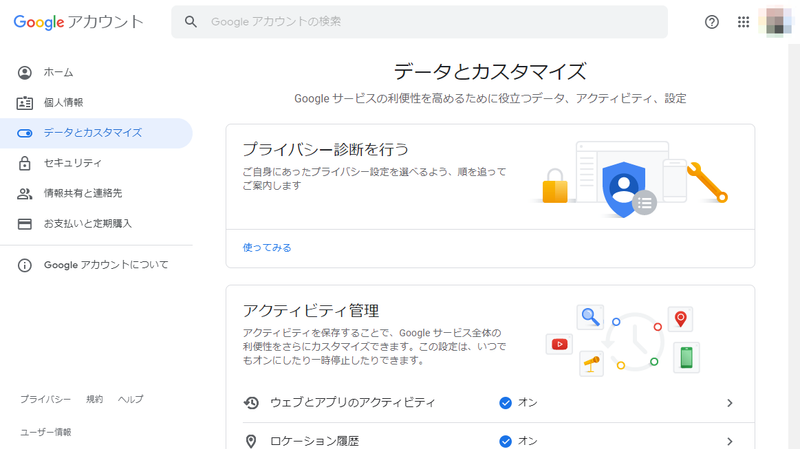Click the 使ってみる link
800x449 pixels.
click(x=267, y=247)
